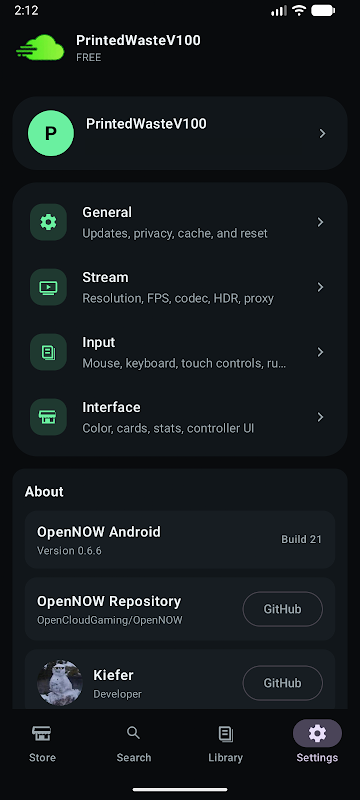Image resolution: width=360 pixels, height=800 pixels.
Task: Click GitHub button for OpenNOW Repository
Action: point(282,609)
